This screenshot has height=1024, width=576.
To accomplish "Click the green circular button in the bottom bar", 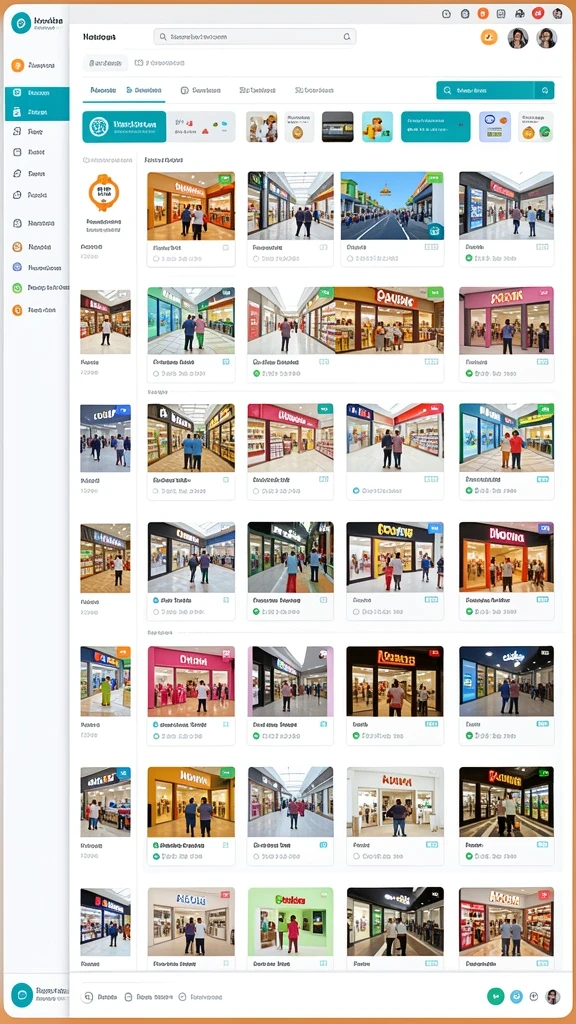I will pos(496,997).
